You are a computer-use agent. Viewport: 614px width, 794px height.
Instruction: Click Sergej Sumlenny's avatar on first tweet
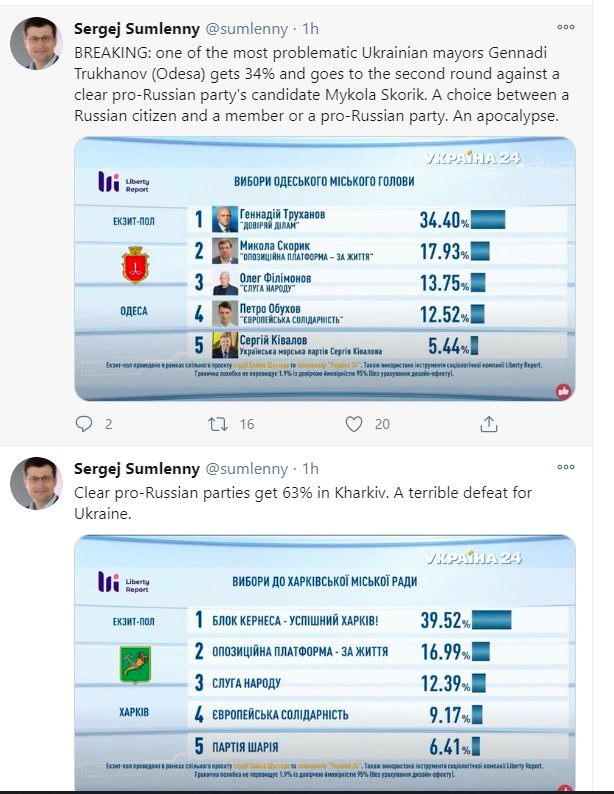point(37,42)
